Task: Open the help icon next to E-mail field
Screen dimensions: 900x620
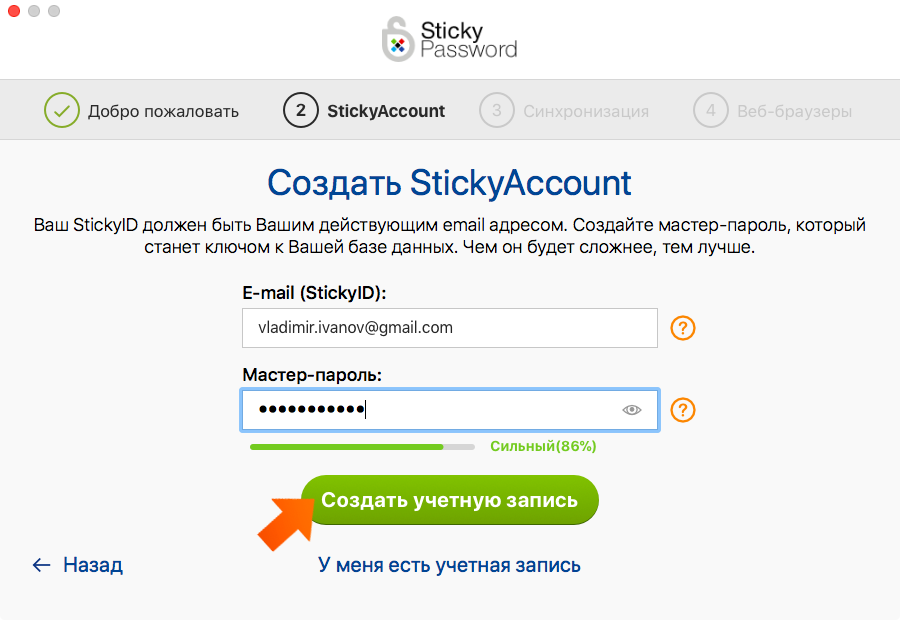Action: coord(682,328)
